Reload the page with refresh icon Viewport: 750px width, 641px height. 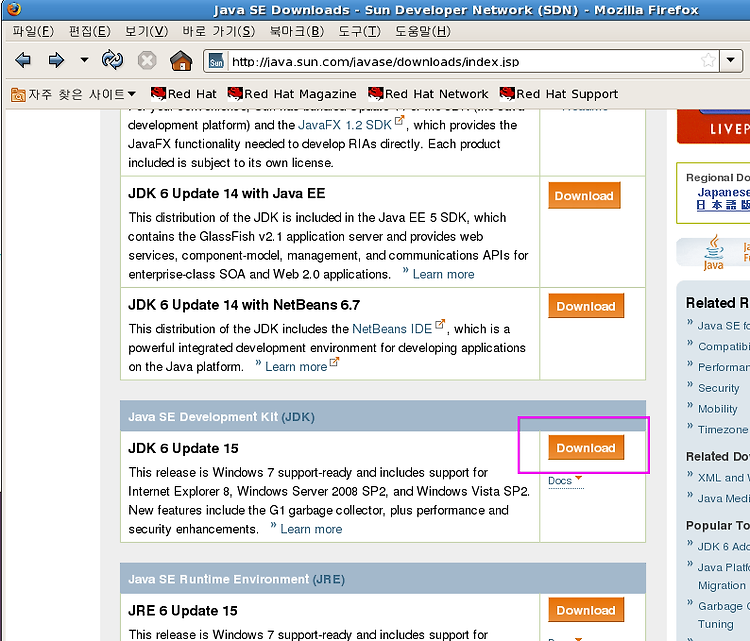click(x=112, y=60)
